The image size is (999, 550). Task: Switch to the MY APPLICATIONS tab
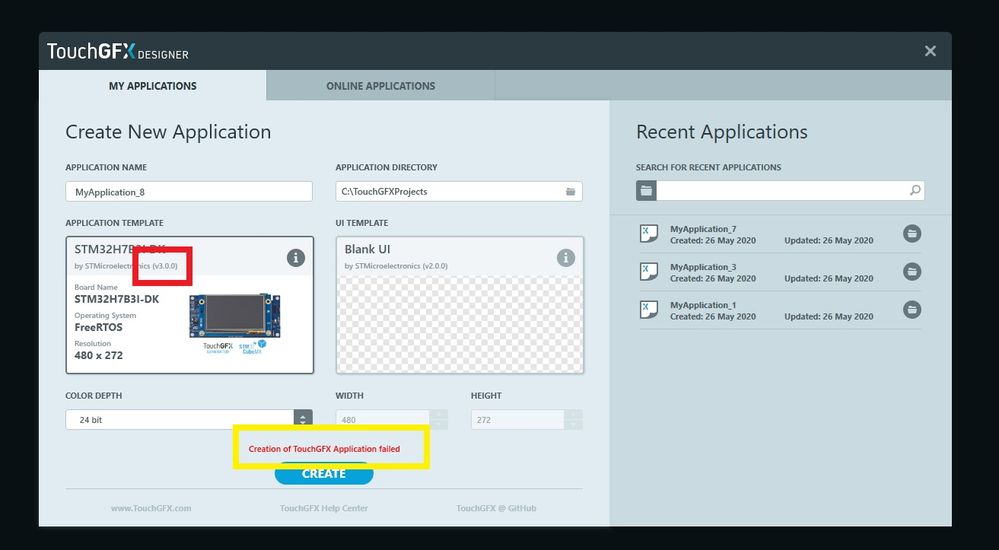[x=152, y=85]
